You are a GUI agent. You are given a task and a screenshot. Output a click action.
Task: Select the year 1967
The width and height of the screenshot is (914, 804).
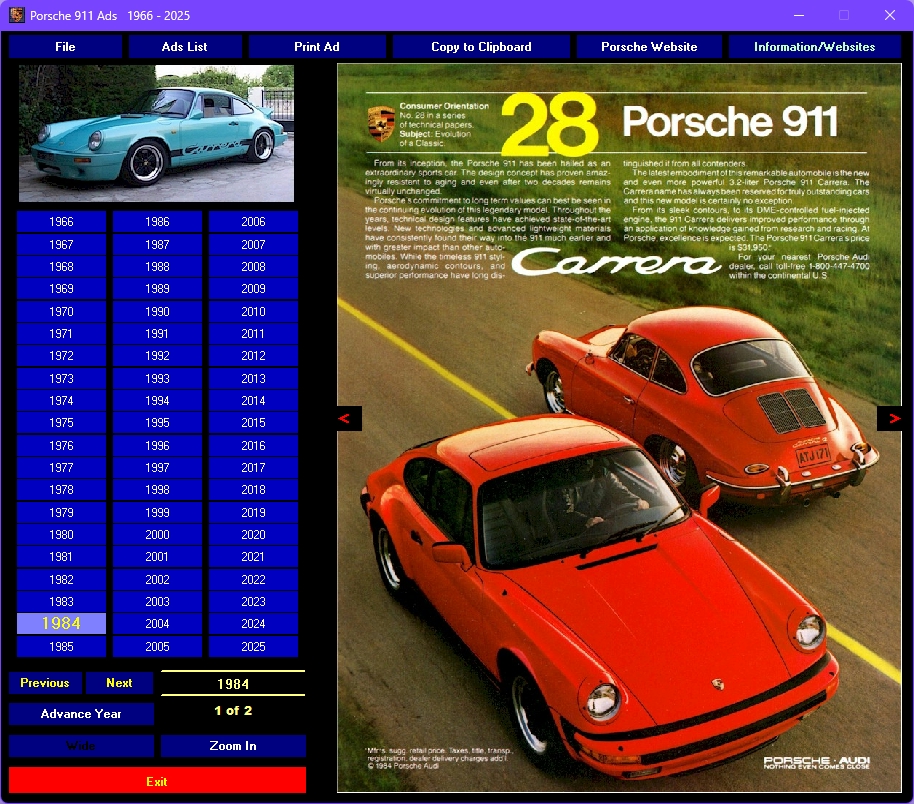(61, 244)
